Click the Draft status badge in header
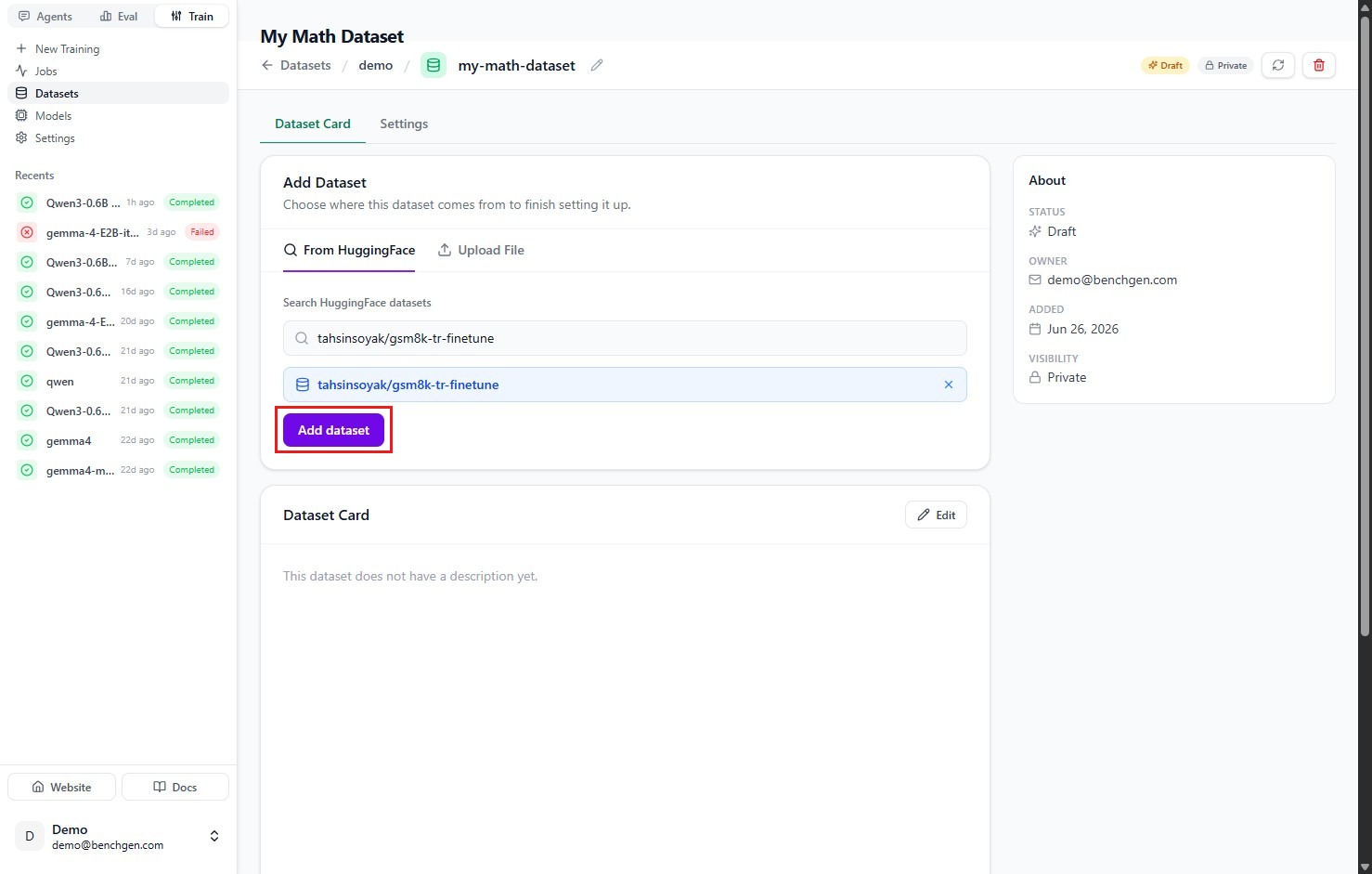This screenshot has height=874, width=1372. point(1165,65)
